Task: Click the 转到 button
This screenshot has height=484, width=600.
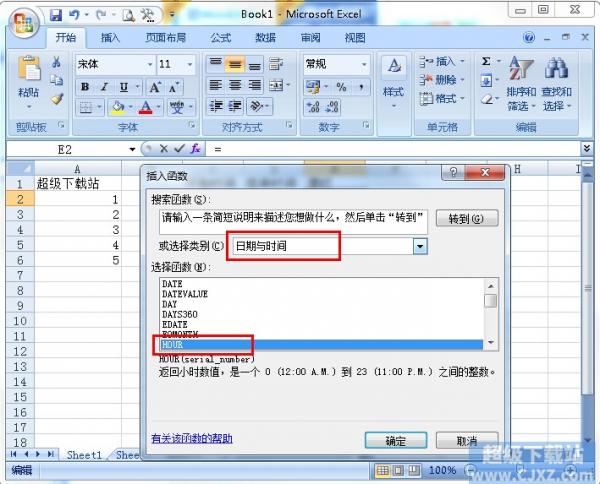Action: point(467,218)
